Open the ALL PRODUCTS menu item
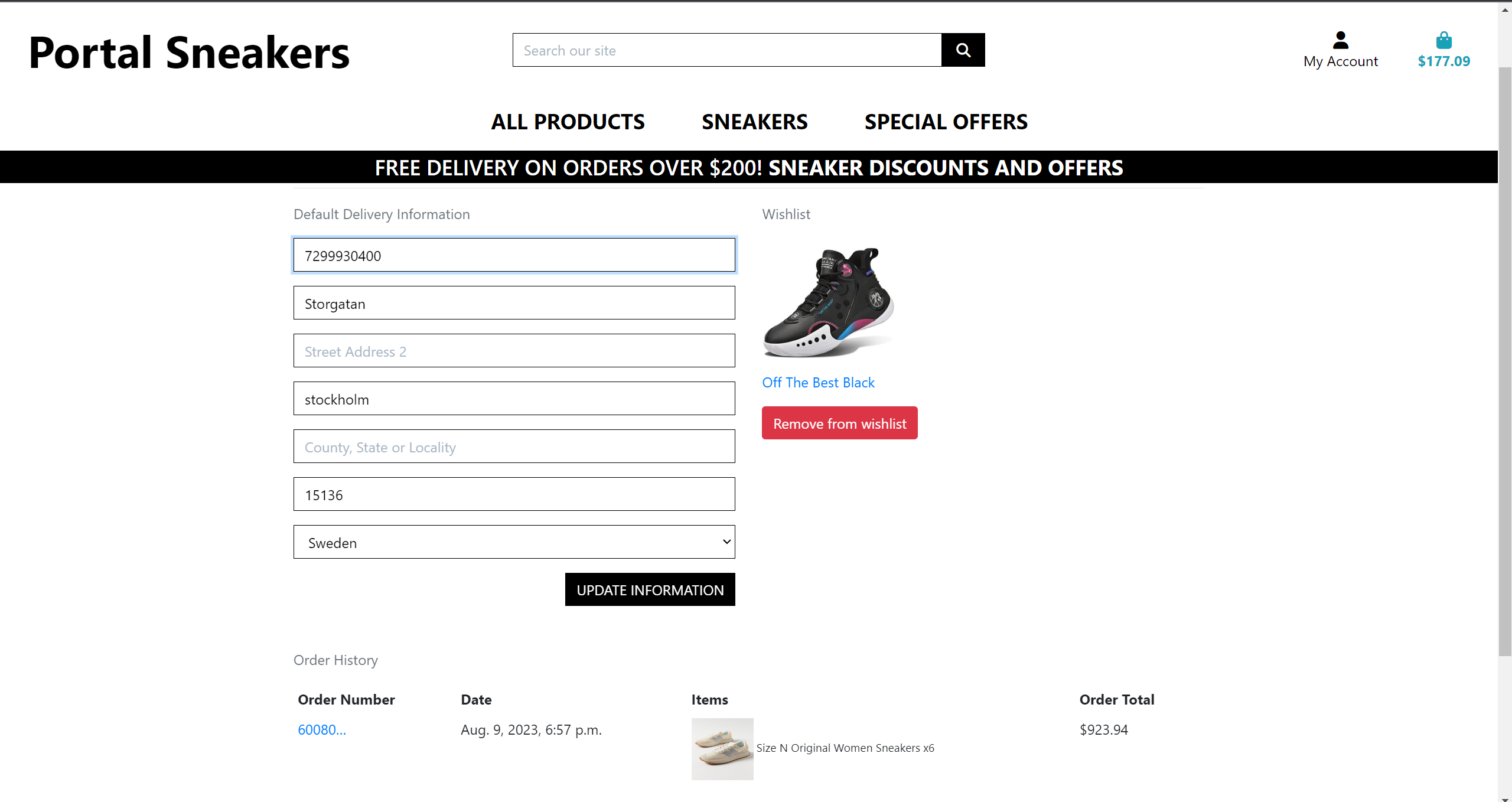This screenshot has width=1512, height=802. click(568, 122)
